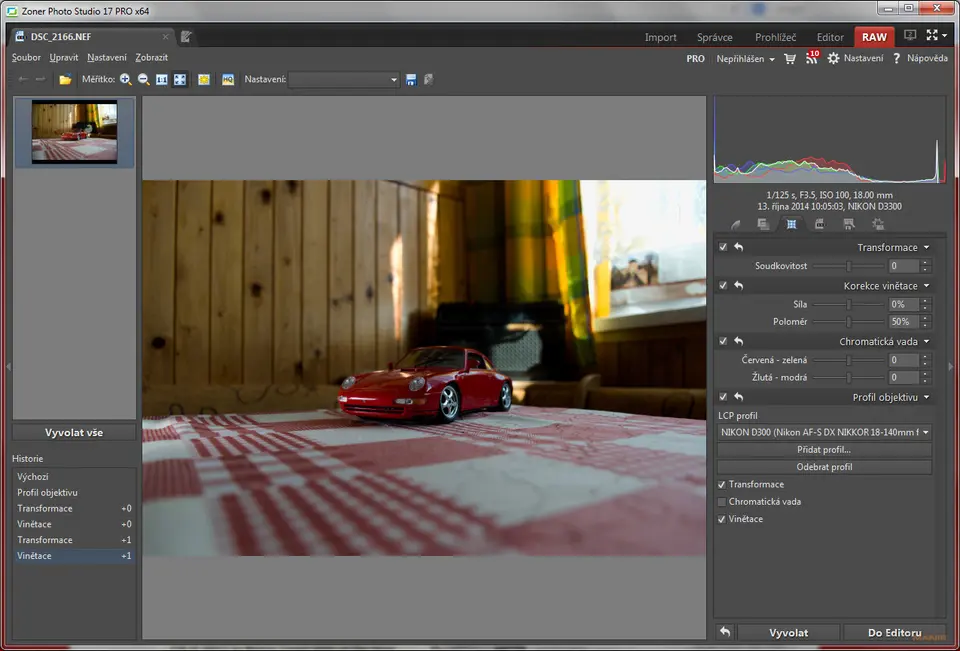Uncheck the Vinětace checkbox under LCP profil
The image size is (960, 651).
[723, 519]
